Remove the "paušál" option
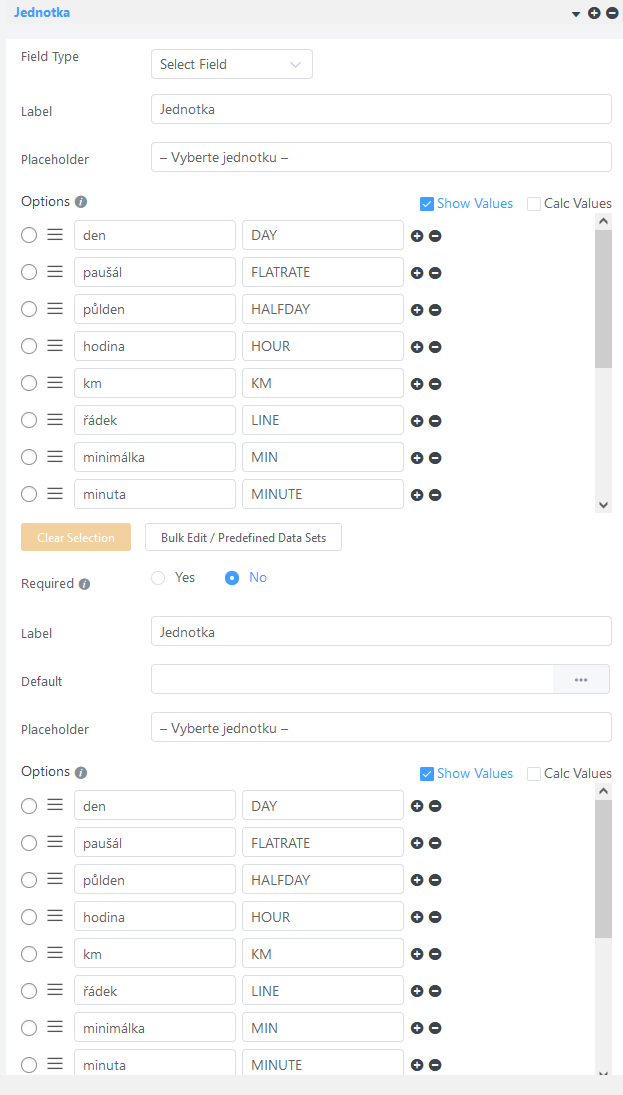 click(x=433, y=273)
